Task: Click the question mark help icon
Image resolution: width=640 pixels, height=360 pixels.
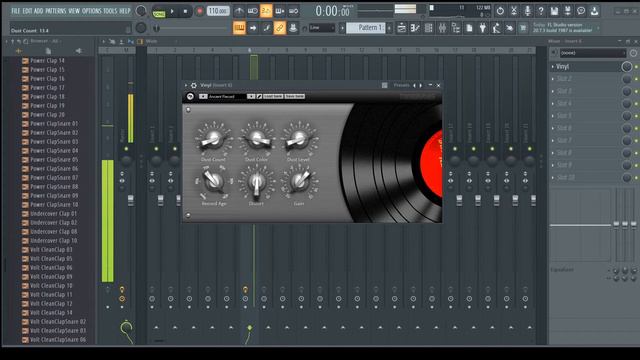Action: click(x=541, y=11)
